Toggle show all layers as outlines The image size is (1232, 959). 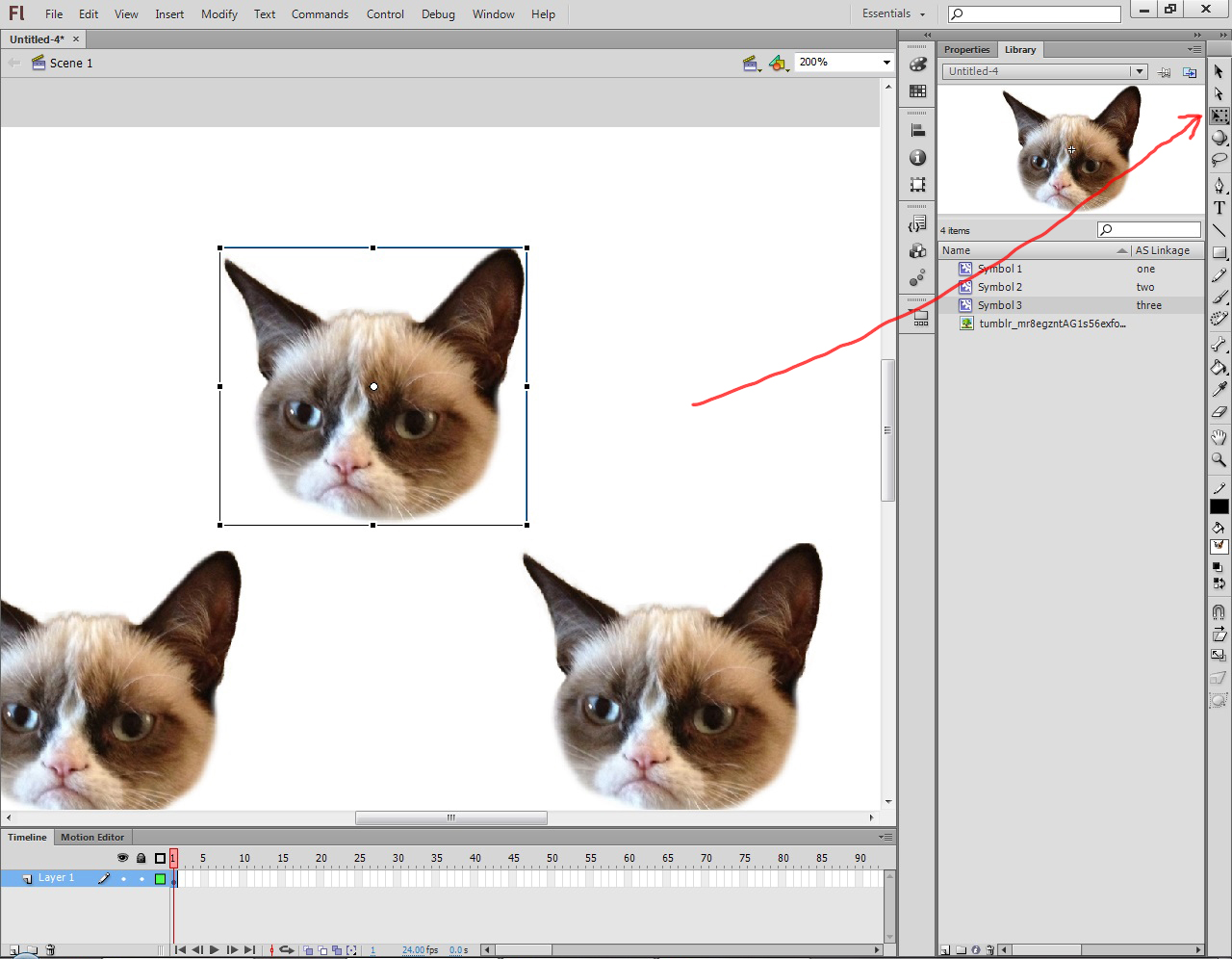pyautogui.click(x=160, y=858)
